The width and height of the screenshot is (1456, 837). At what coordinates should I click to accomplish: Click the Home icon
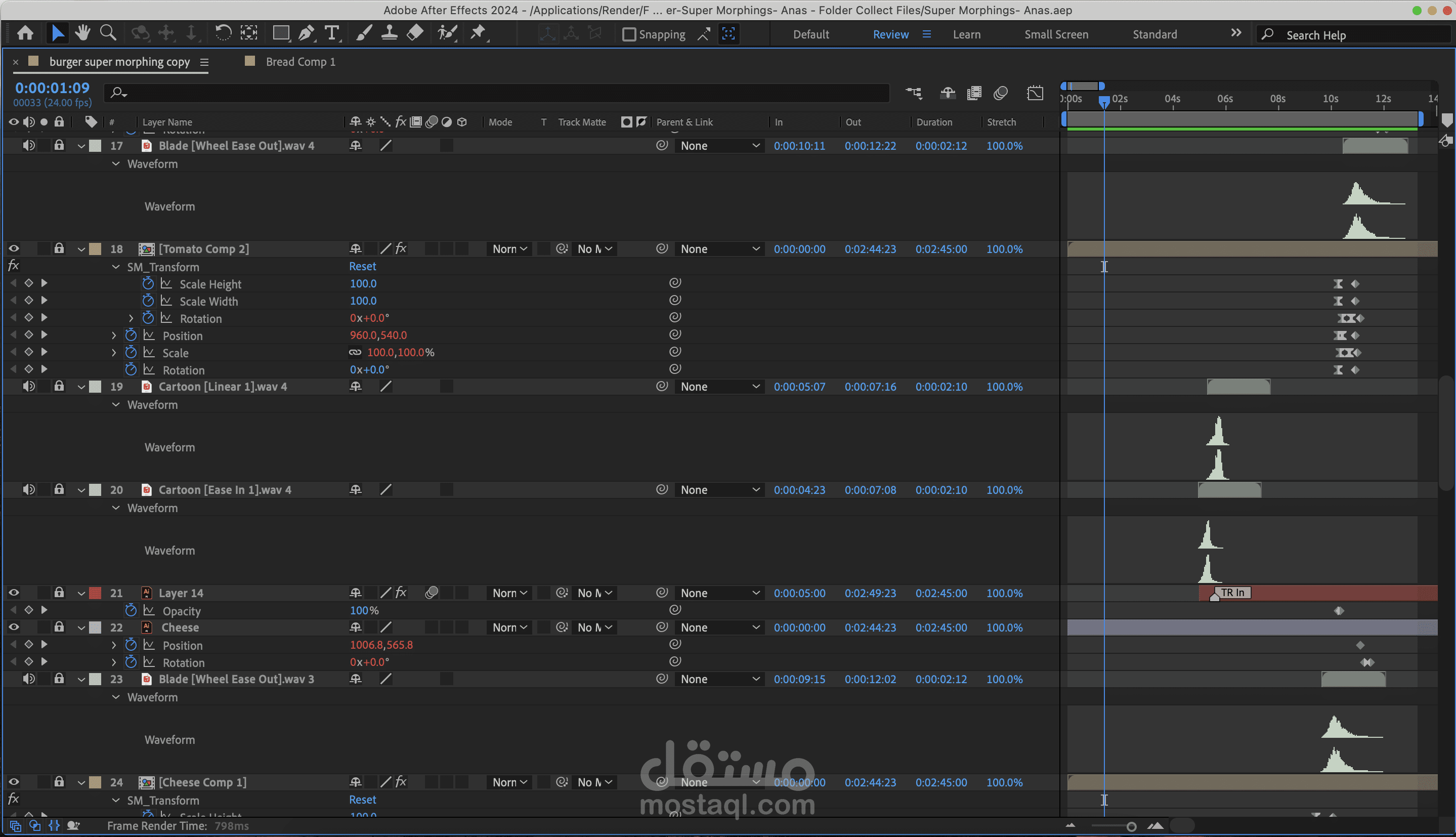pos(25,33)
